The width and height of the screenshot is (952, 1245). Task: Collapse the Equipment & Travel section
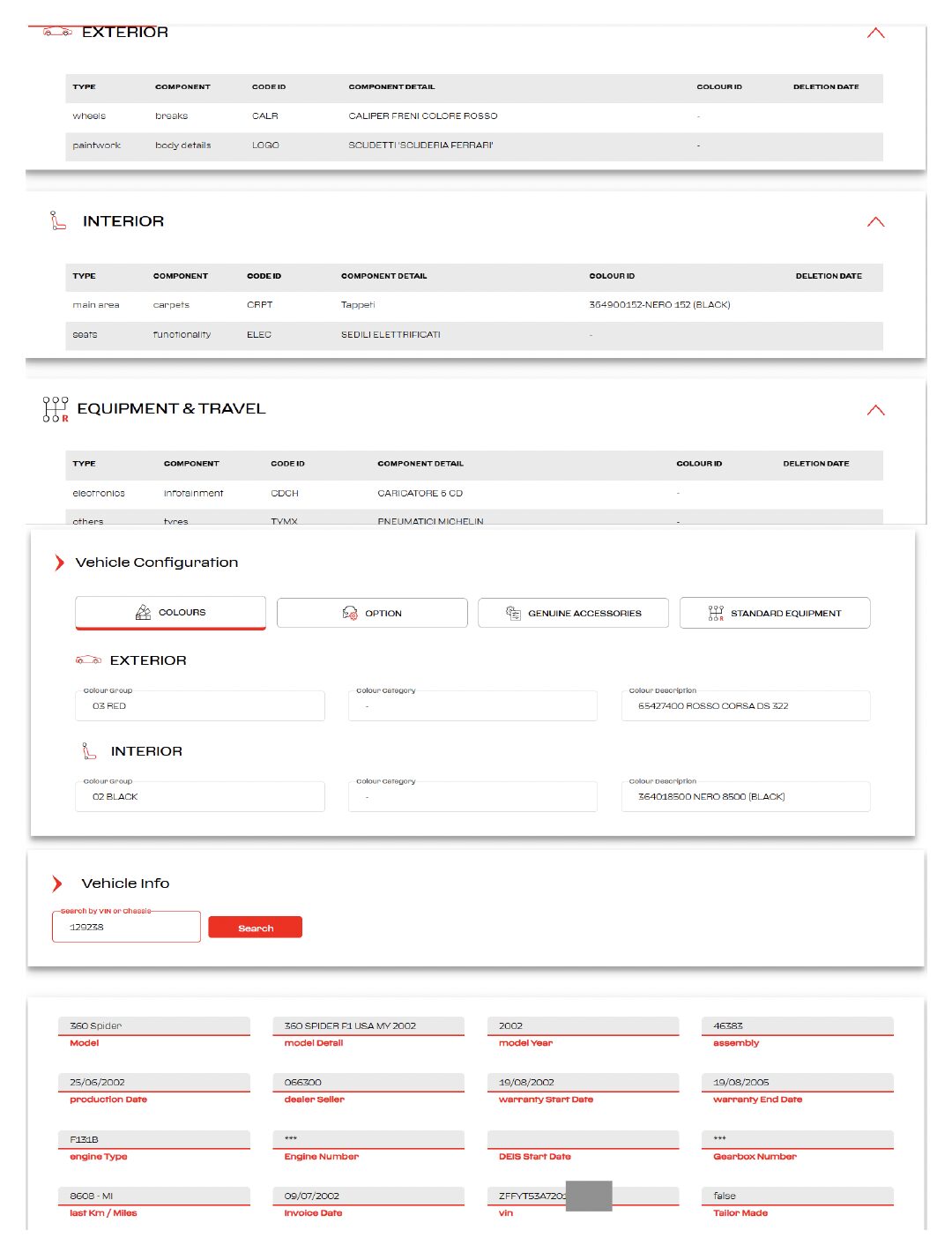pos(875,410)
